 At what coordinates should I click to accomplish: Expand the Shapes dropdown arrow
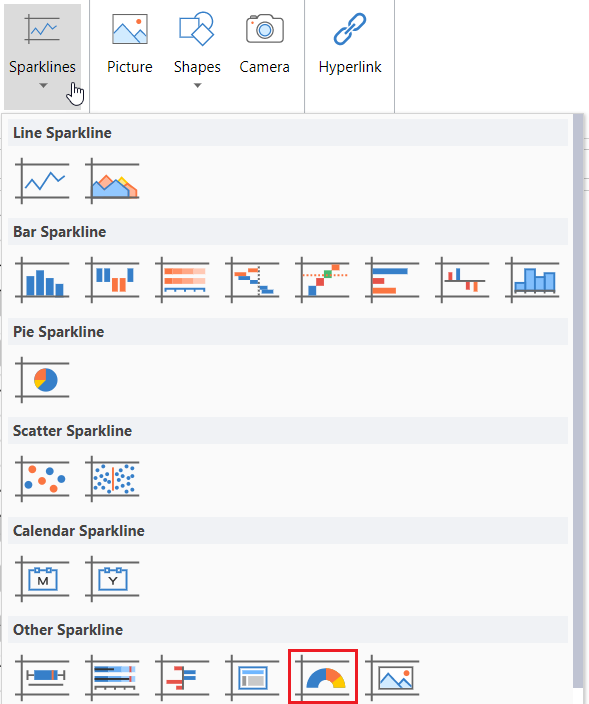tap(197, 85)
